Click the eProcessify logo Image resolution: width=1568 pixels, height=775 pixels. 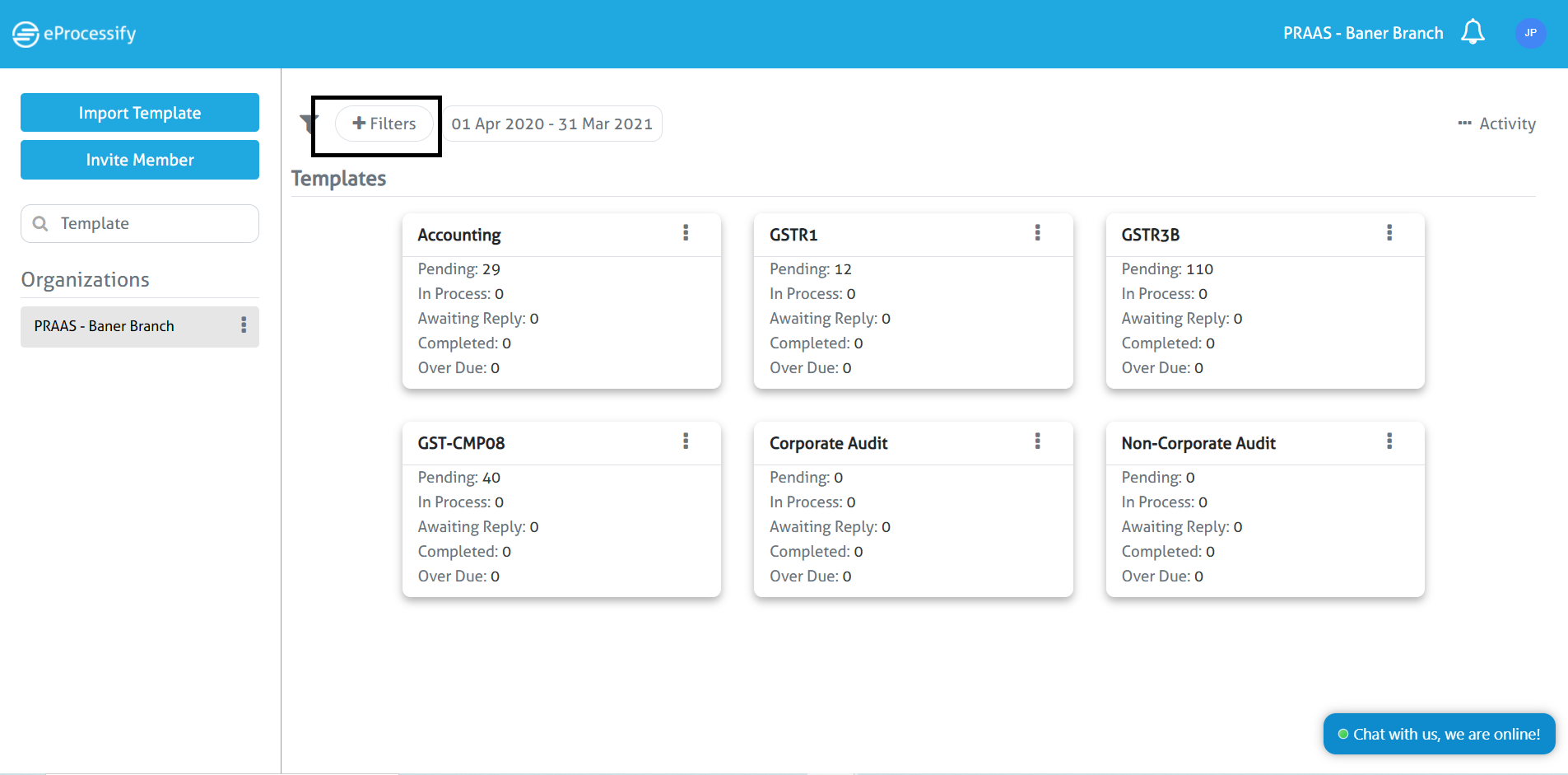[74, 34]
